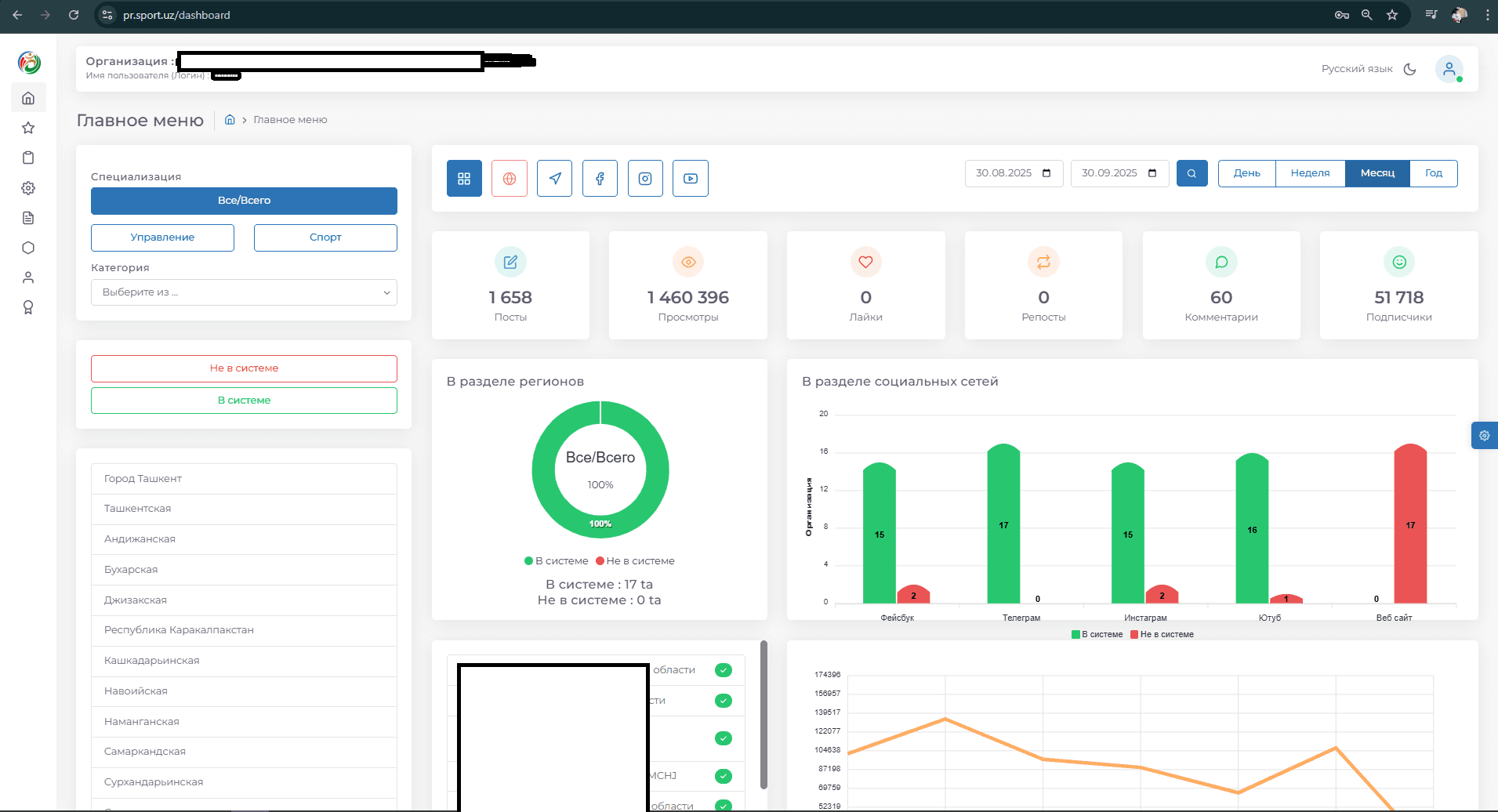Select the 'Спорт' specialization button
Image resolution: width=1498 pixels, height=812 pixels.
[325, 237]
